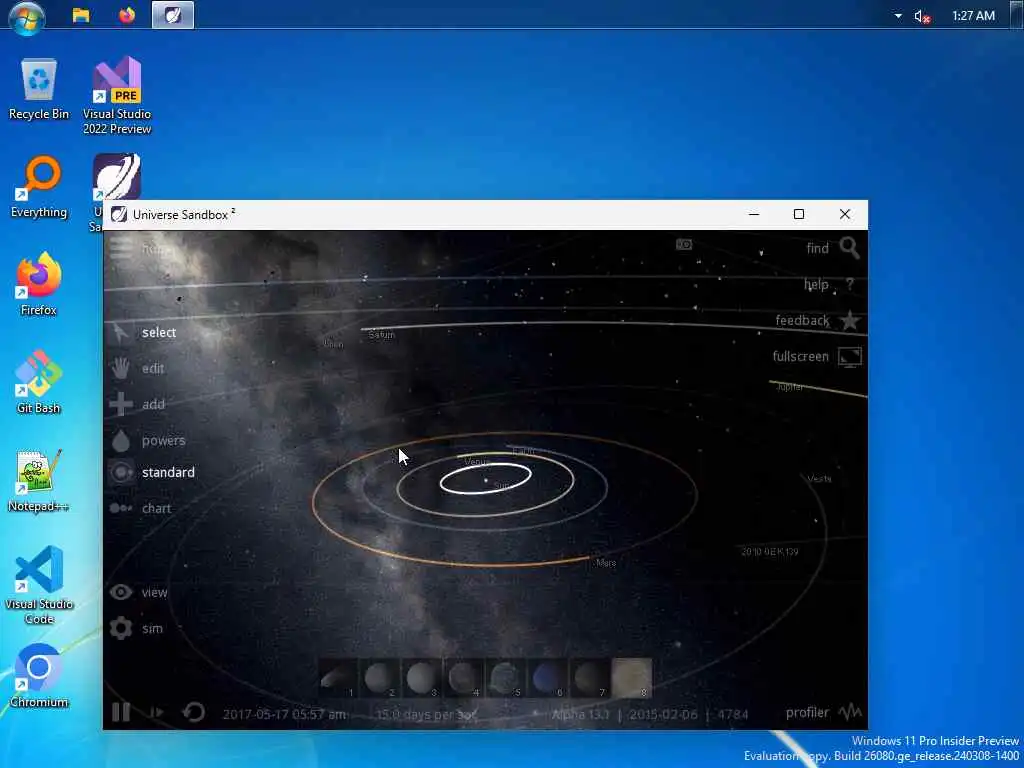Click the Saturn label in the simulation
Screen dimensions: 1024x768
[x=381, y=335]
